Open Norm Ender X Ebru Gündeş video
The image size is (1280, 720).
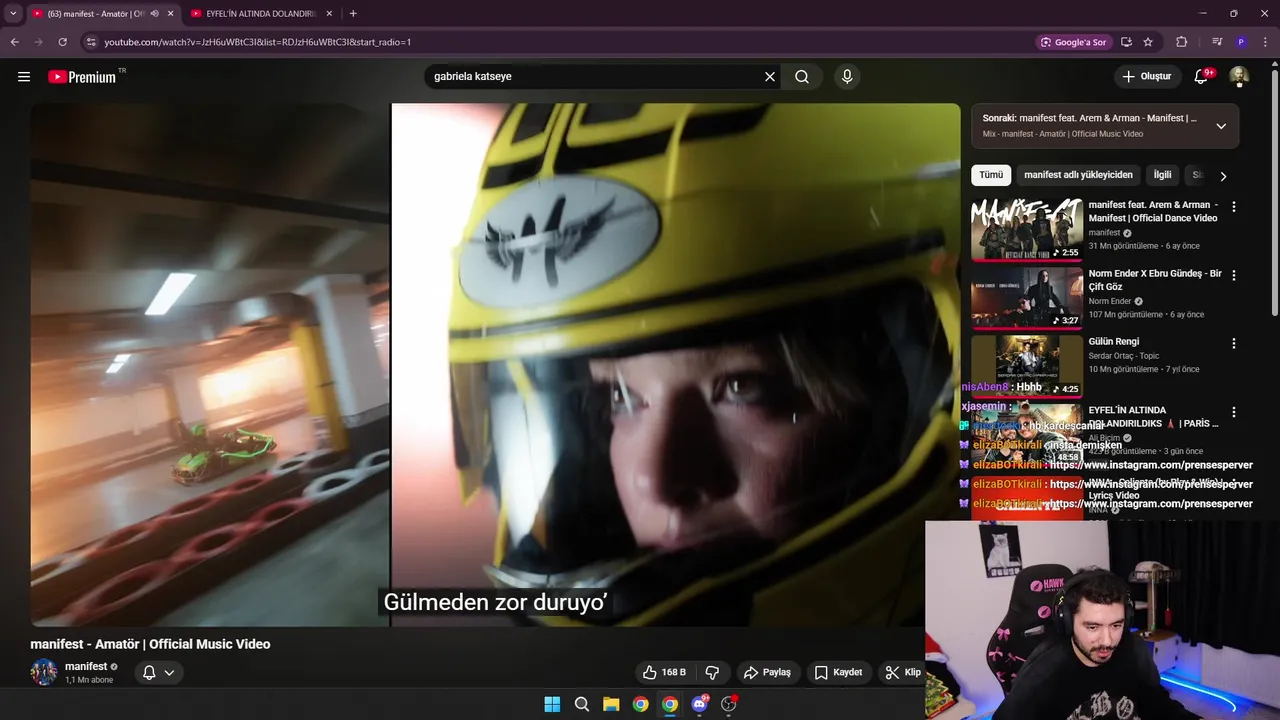(1027, 297)
